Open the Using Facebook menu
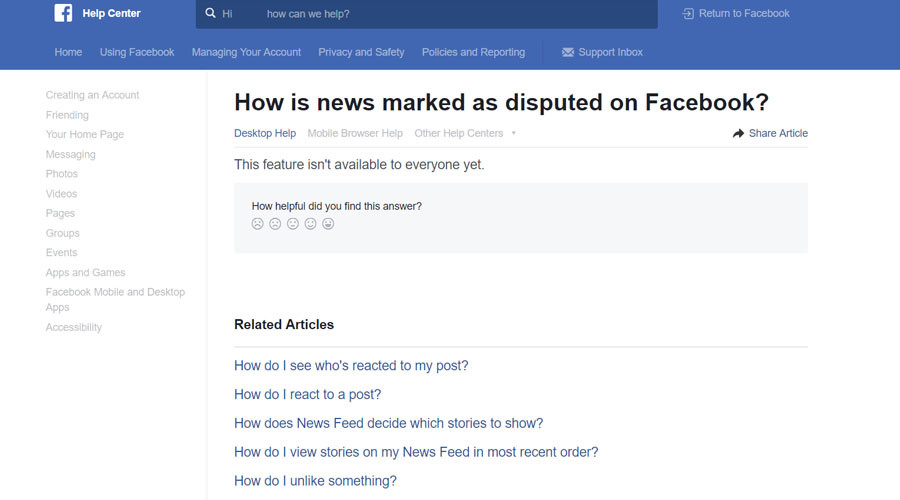Screen dimensions: 900x500 (137, 52)
